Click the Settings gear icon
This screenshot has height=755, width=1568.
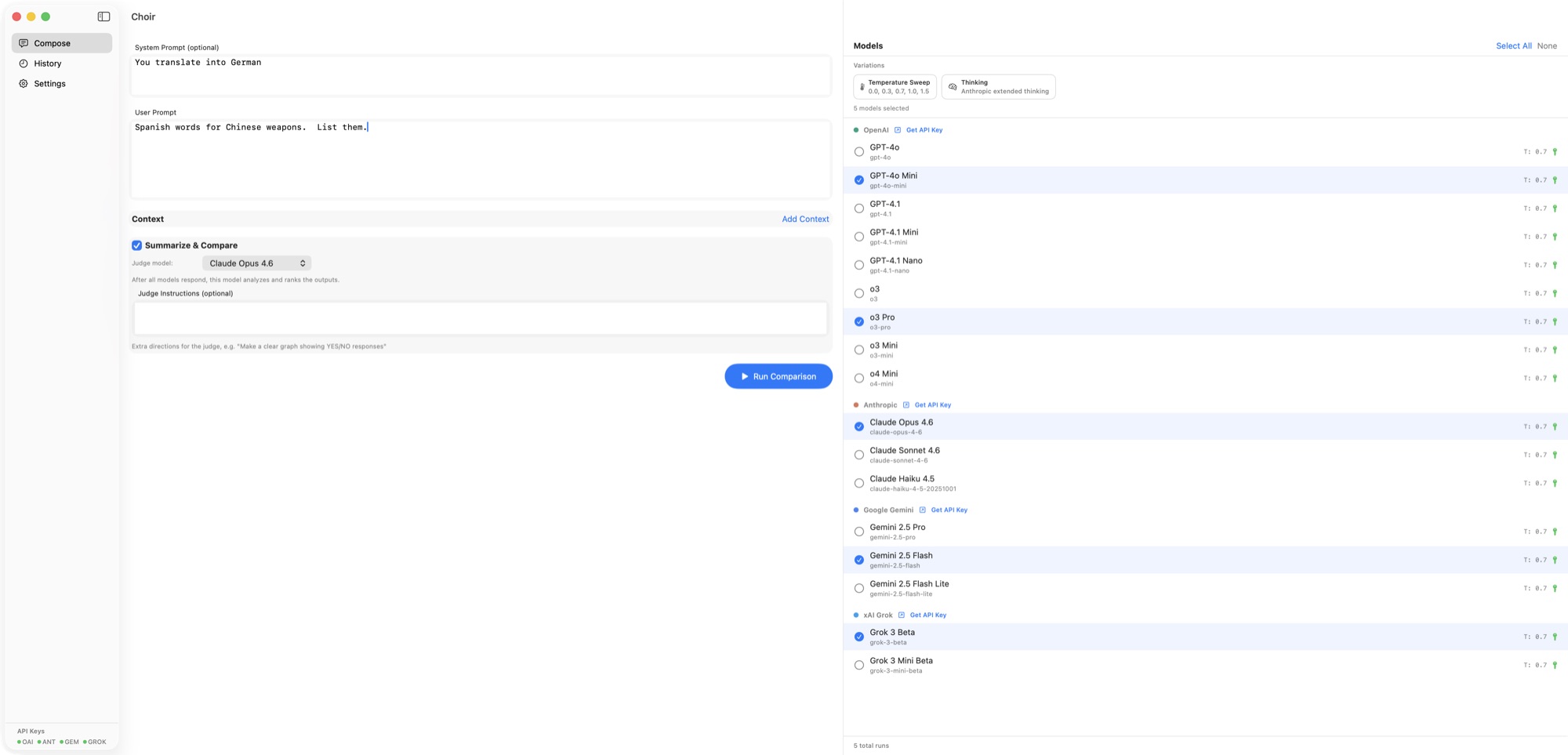24,84
